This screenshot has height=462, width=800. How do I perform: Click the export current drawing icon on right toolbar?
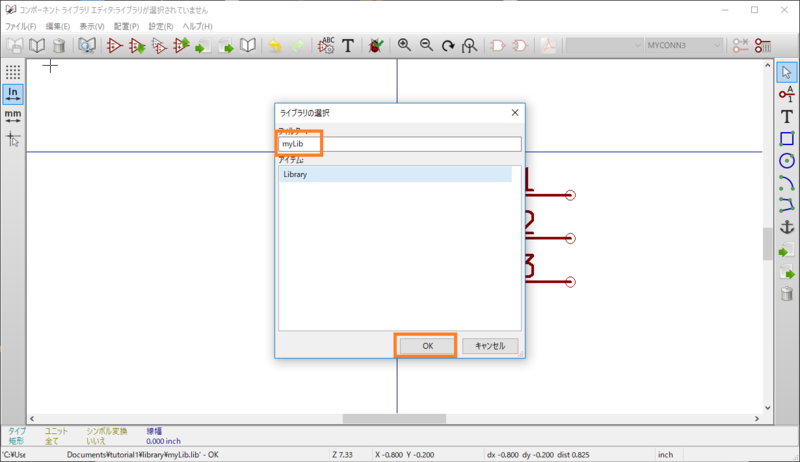click(x=787, y=272)
